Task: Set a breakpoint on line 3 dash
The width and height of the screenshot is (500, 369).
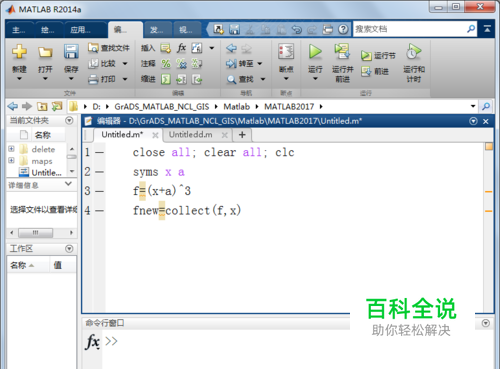Action: click(99, 191)
